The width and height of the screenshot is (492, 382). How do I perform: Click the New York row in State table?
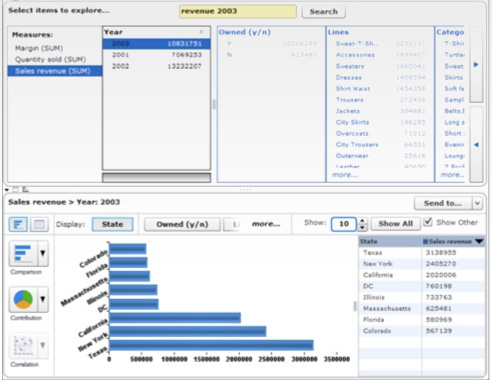pos(422,264)
